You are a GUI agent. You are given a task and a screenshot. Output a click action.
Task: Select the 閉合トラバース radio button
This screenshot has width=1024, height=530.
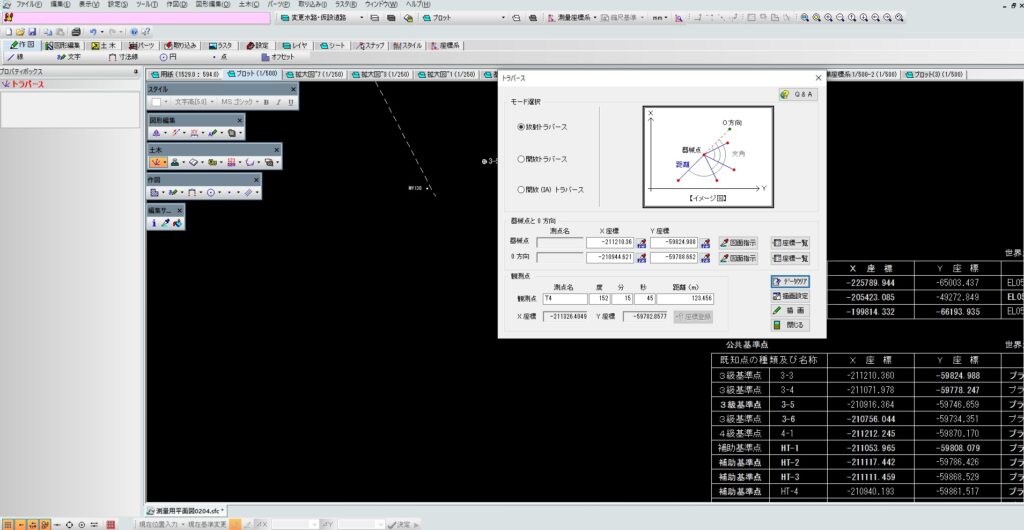click(x=521, y=159)
